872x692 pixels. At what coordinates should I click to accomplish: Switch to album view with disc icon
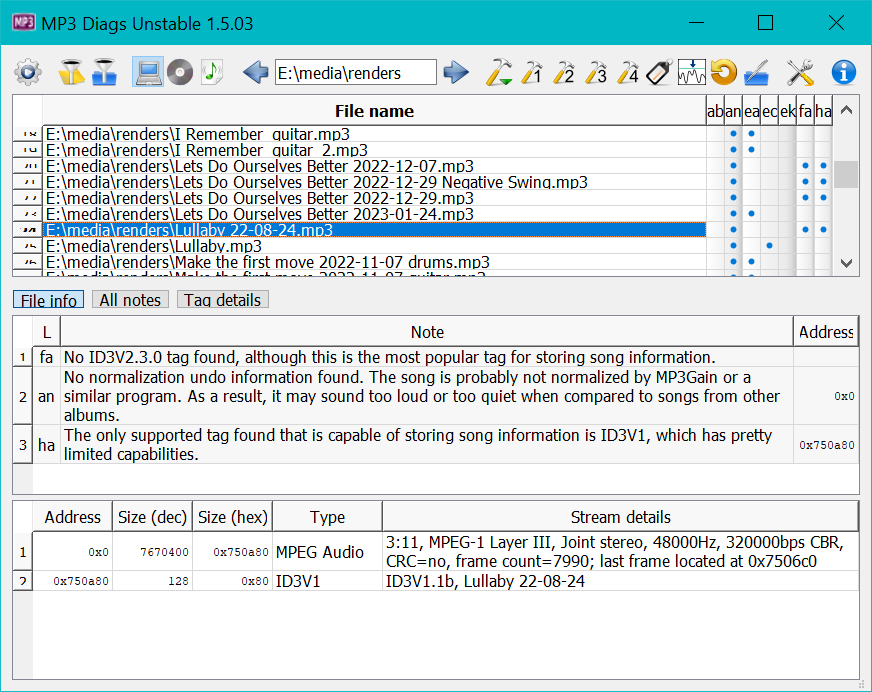(x=179, y=72)
